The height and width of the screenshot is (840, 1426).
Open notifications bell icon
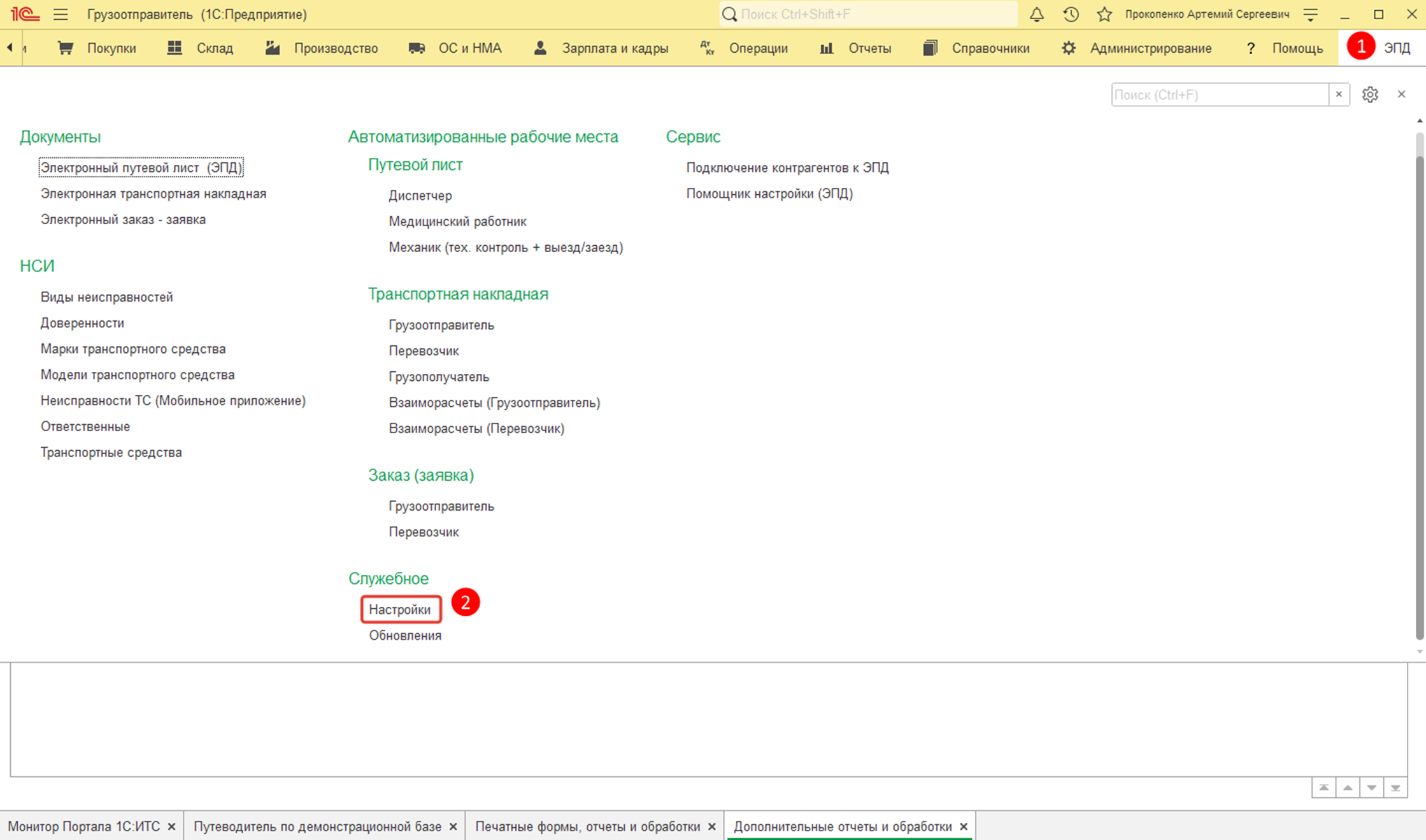[x=1037, y=14]
